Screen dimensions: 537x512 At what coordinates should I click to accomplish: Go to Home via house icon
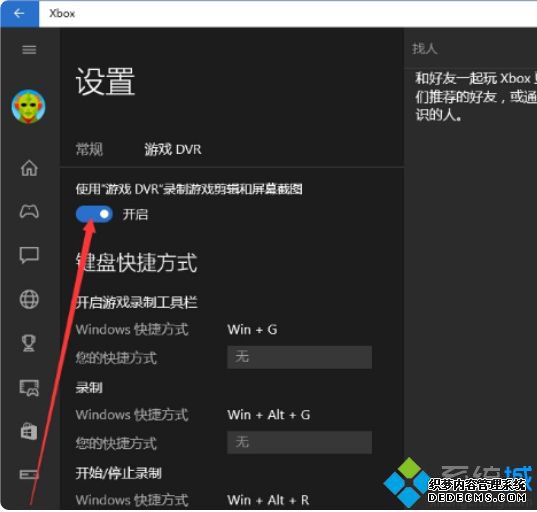point(29,168)
